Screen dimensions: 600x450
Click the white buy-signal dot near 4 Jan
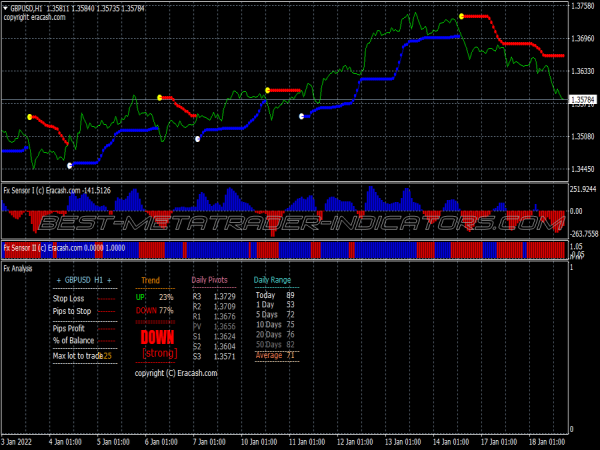click(x=70, y=166)
